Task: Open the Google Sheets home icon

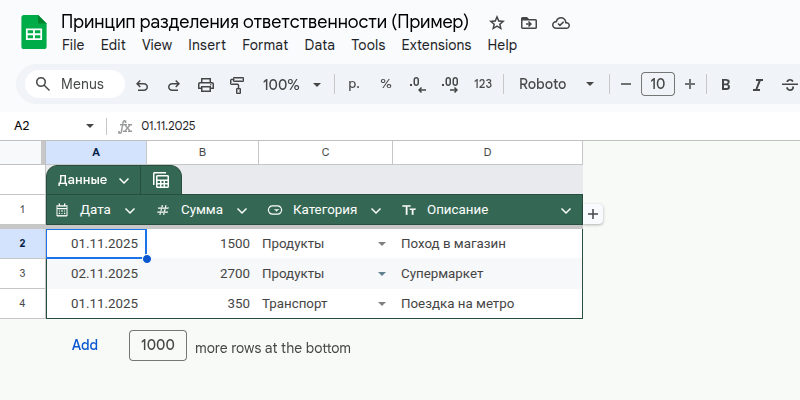Action: tap(34, 32)
